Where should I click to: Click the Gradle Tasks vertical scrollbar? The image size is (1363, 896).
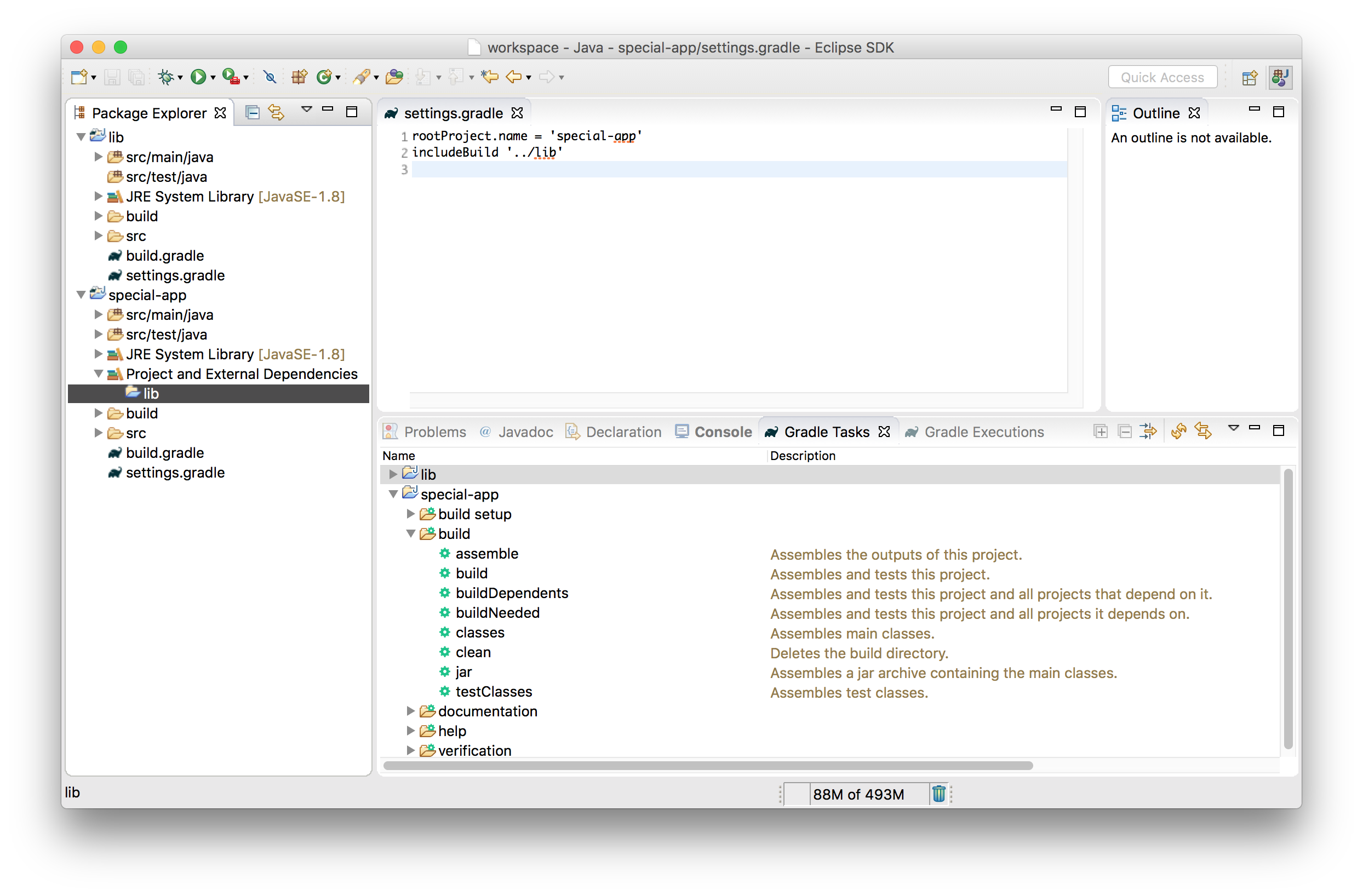click(1288, 608)
